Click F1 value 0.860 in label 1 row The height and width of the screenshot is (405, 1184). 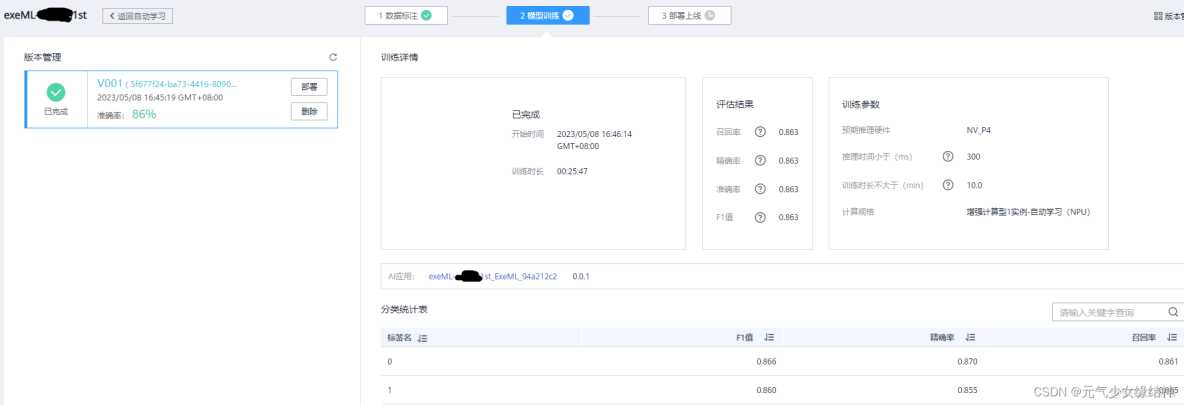[x=766, y=391]
